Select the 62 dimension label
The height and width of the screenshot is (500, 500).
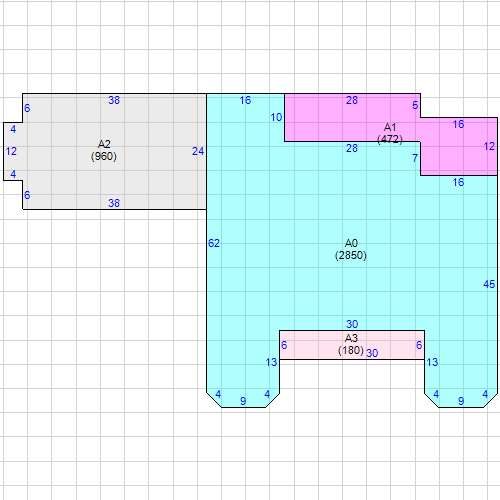coord(214,243)
